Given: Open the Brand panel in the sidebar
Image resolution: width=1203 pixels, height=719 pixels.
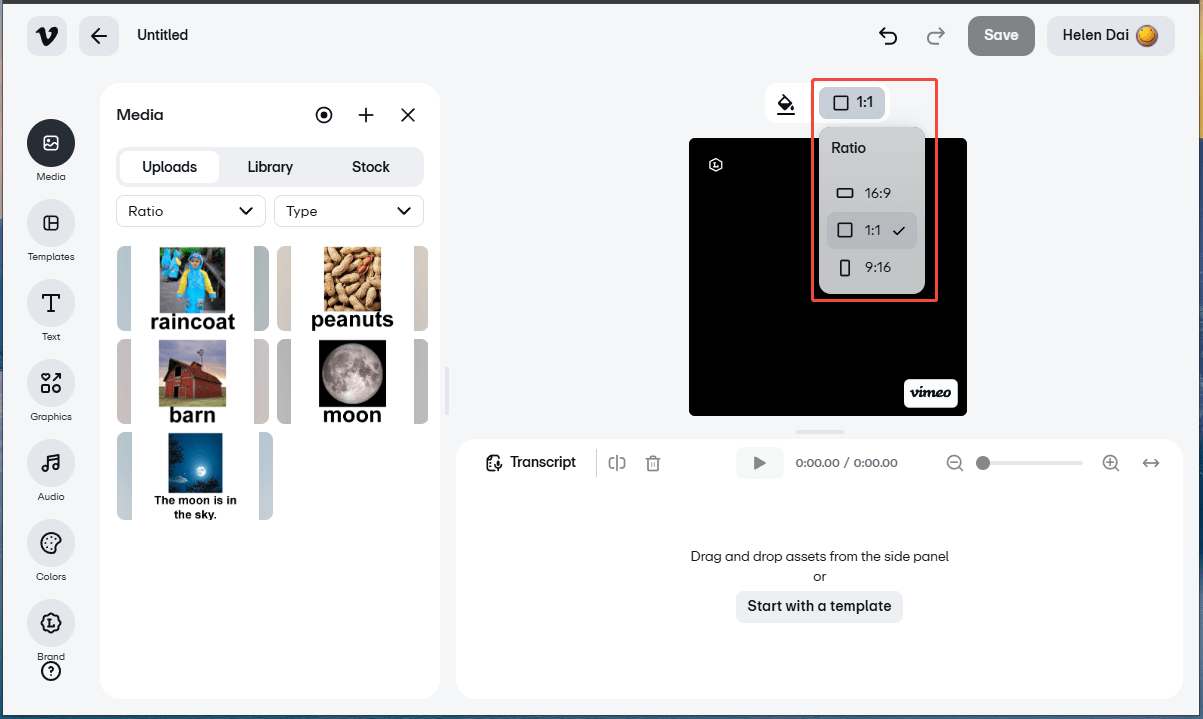Looking at the screenshot, I should (x=50, y=622).
